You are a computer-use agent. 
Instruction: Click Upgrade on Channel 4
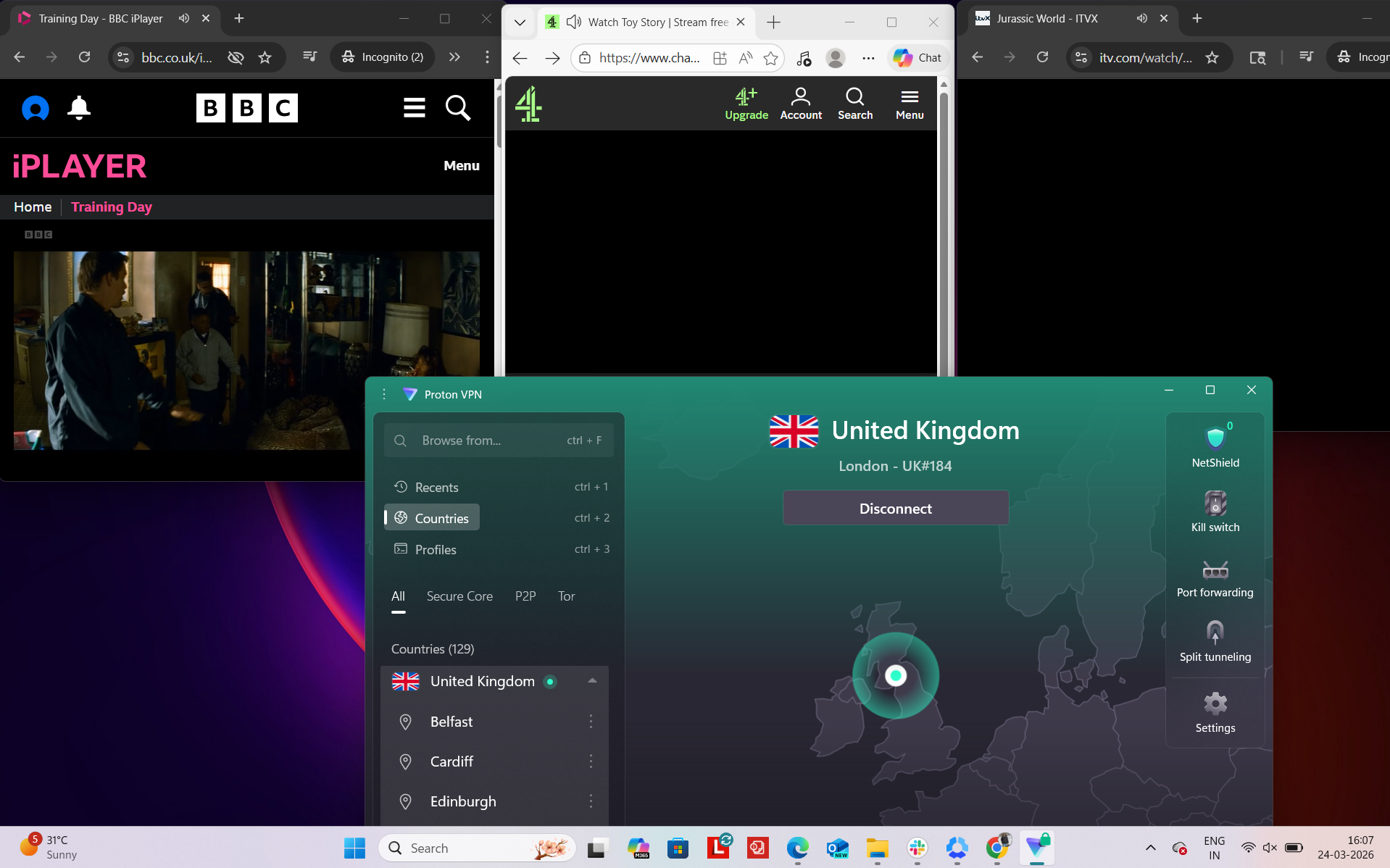click(x=746, y=101)
